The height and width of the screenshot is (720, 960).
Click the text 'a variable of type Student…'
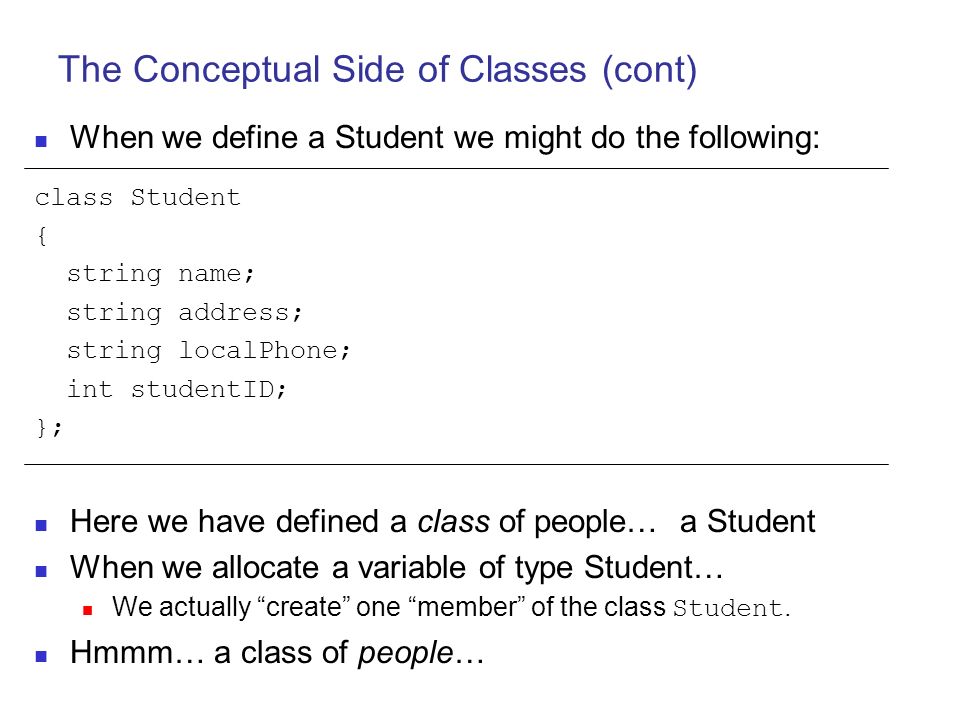click(528, 568)
